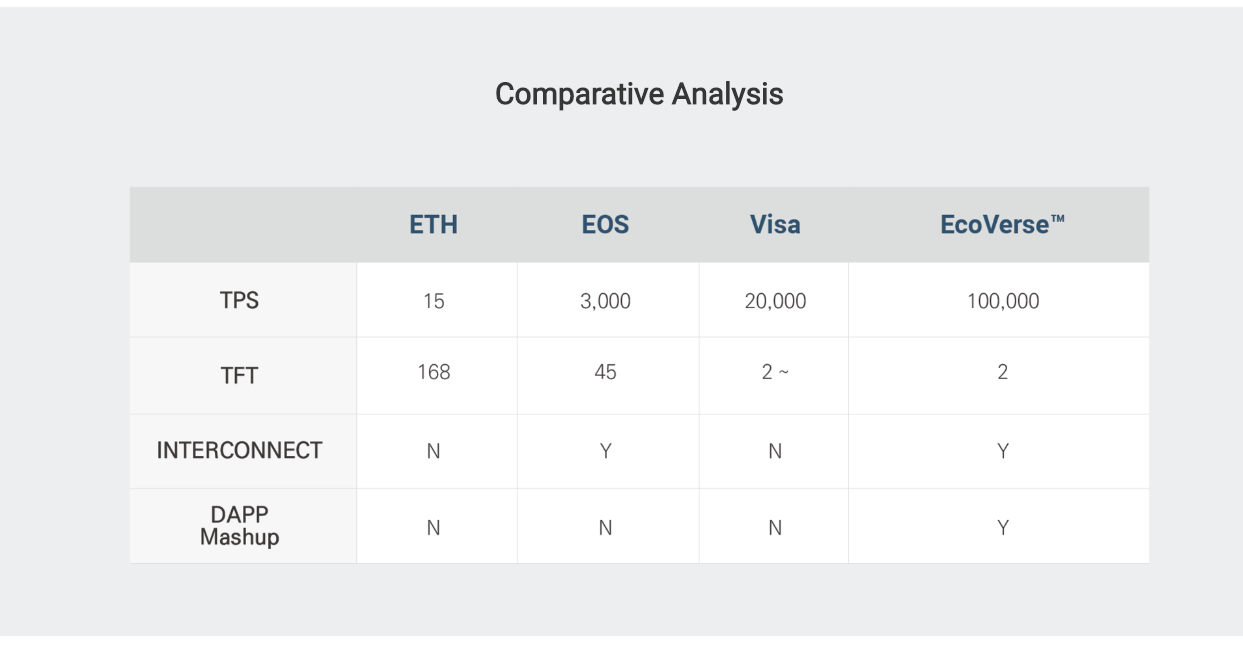Click the EOS INTERCONNECT cell showing Y
The image size is (1243, 670).
coord(605,452)
